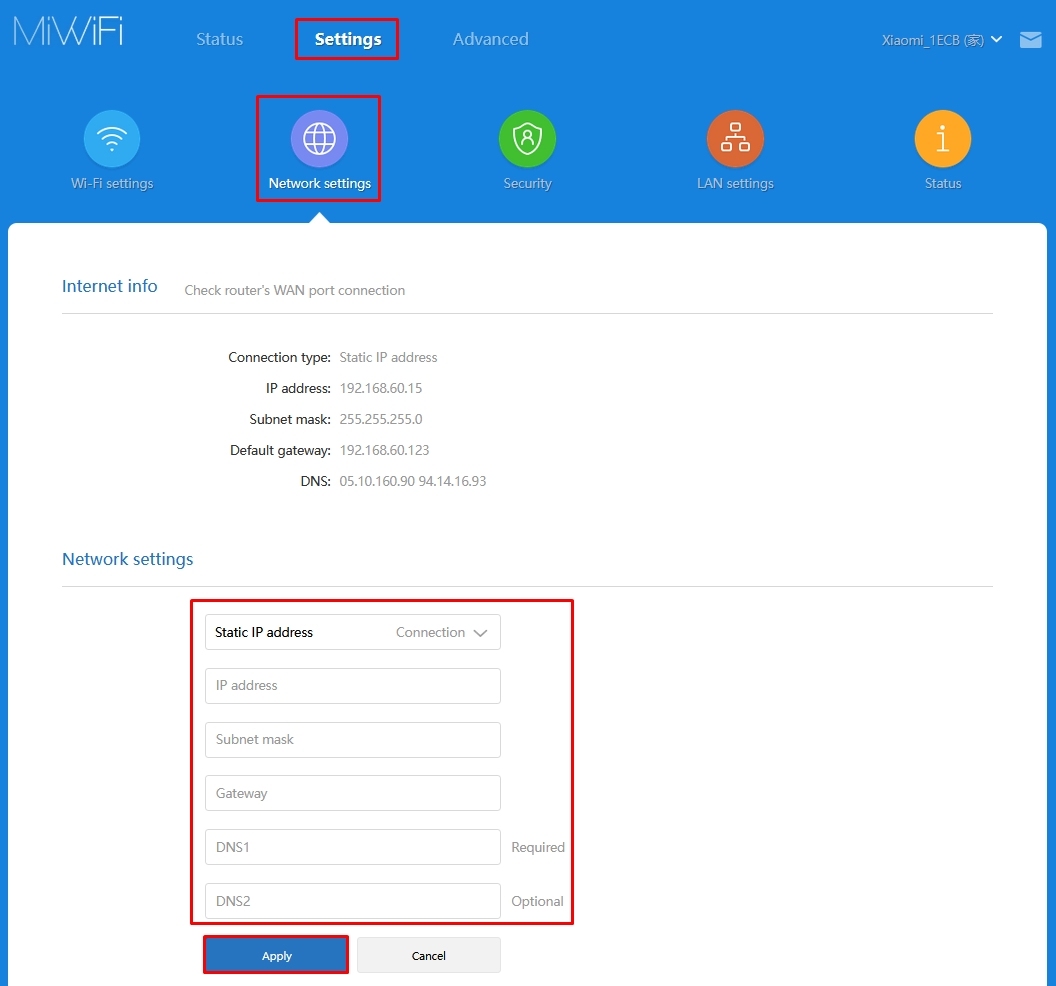
Task: Select the subnet mask value 255.255.255.0
Action: pyautogui.click(x=381, y=419)
